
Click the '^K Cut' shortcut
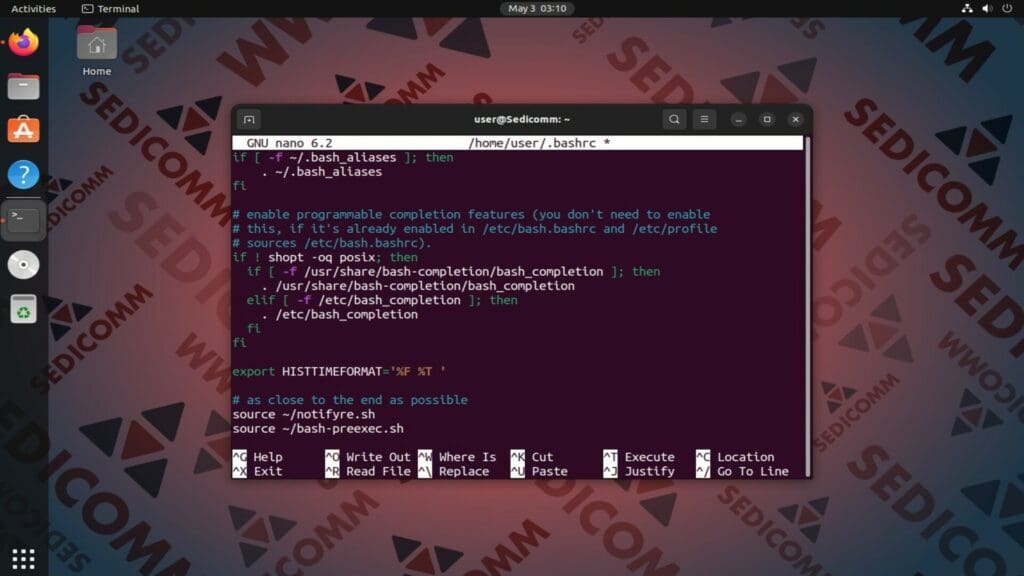532,457
